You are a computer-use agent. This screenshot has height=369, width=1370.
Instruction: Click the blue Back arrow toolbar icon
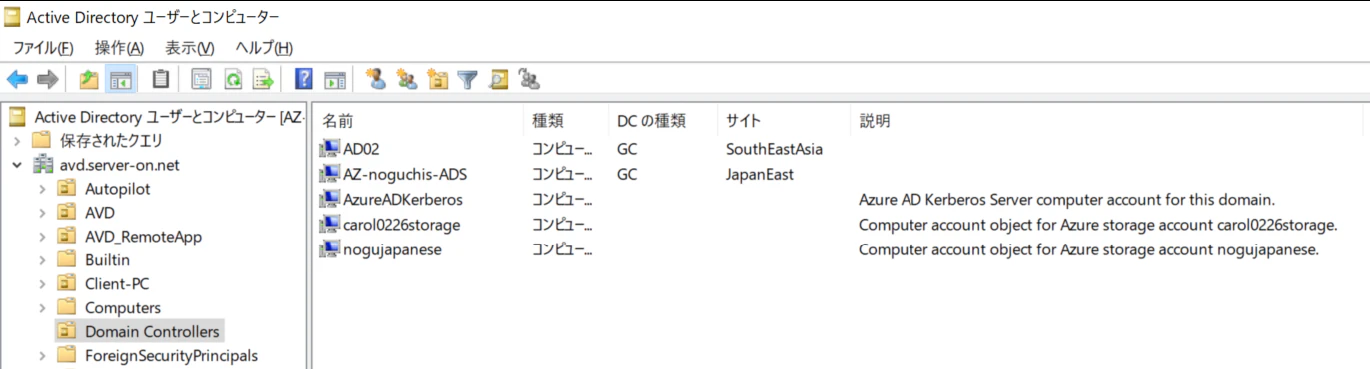coord(17,79)
